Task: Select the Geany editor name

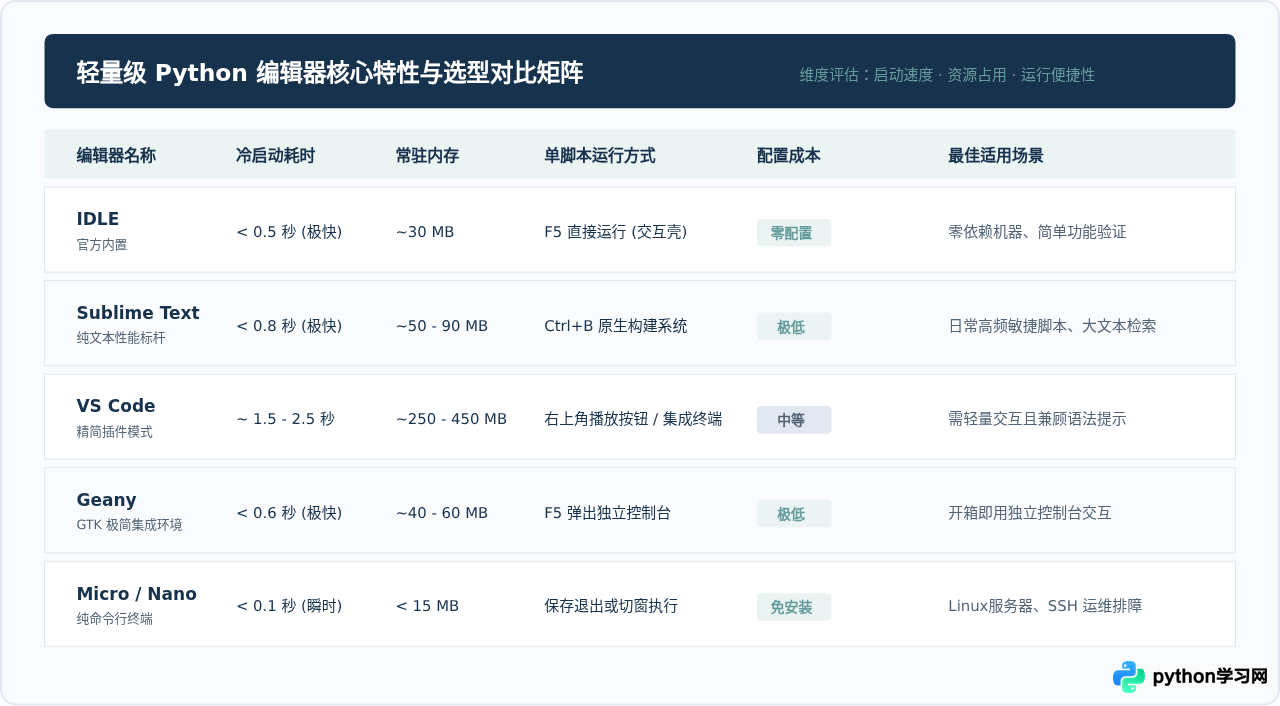Action: coord(106,500)
